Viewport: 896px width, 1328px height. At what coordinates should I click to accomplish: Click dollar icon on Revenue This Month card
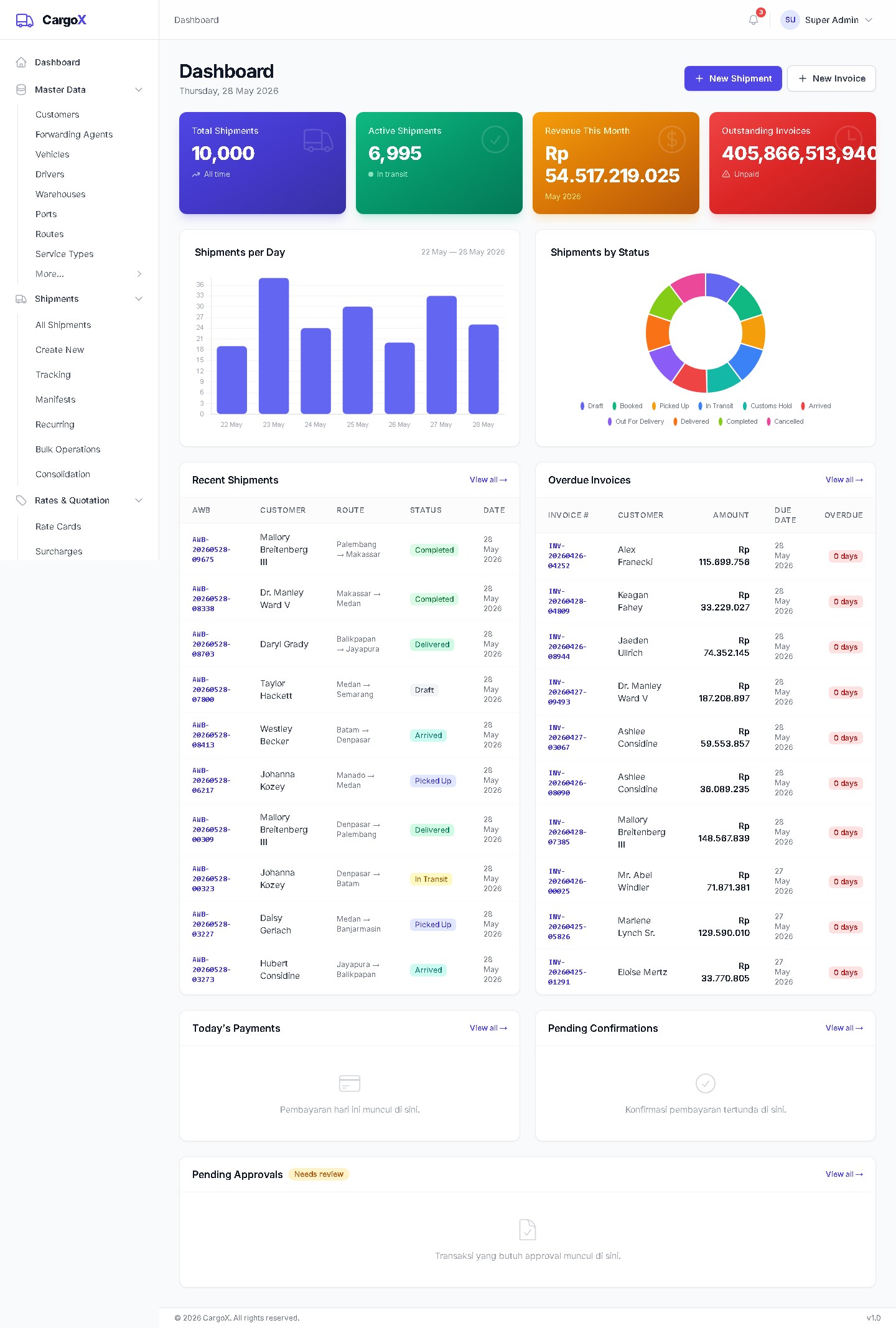[672, 139]
